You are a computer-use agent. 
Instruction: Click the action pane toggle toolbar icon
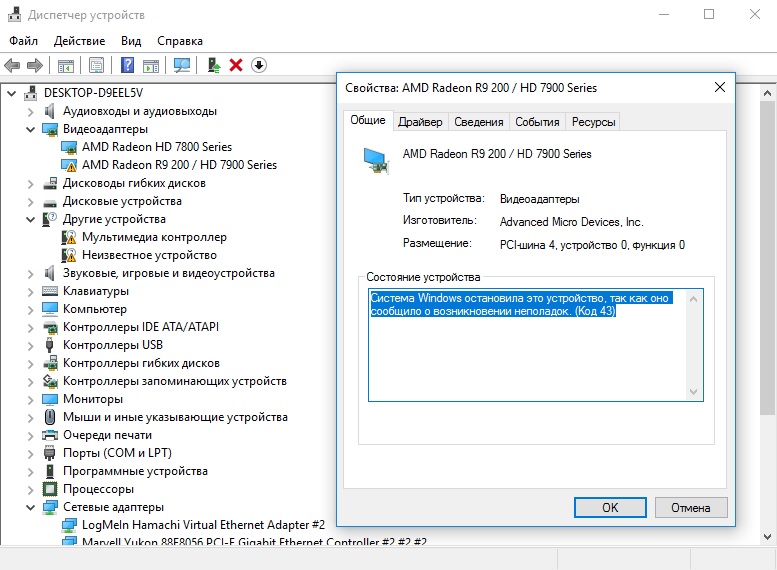(x=151, y=65)
